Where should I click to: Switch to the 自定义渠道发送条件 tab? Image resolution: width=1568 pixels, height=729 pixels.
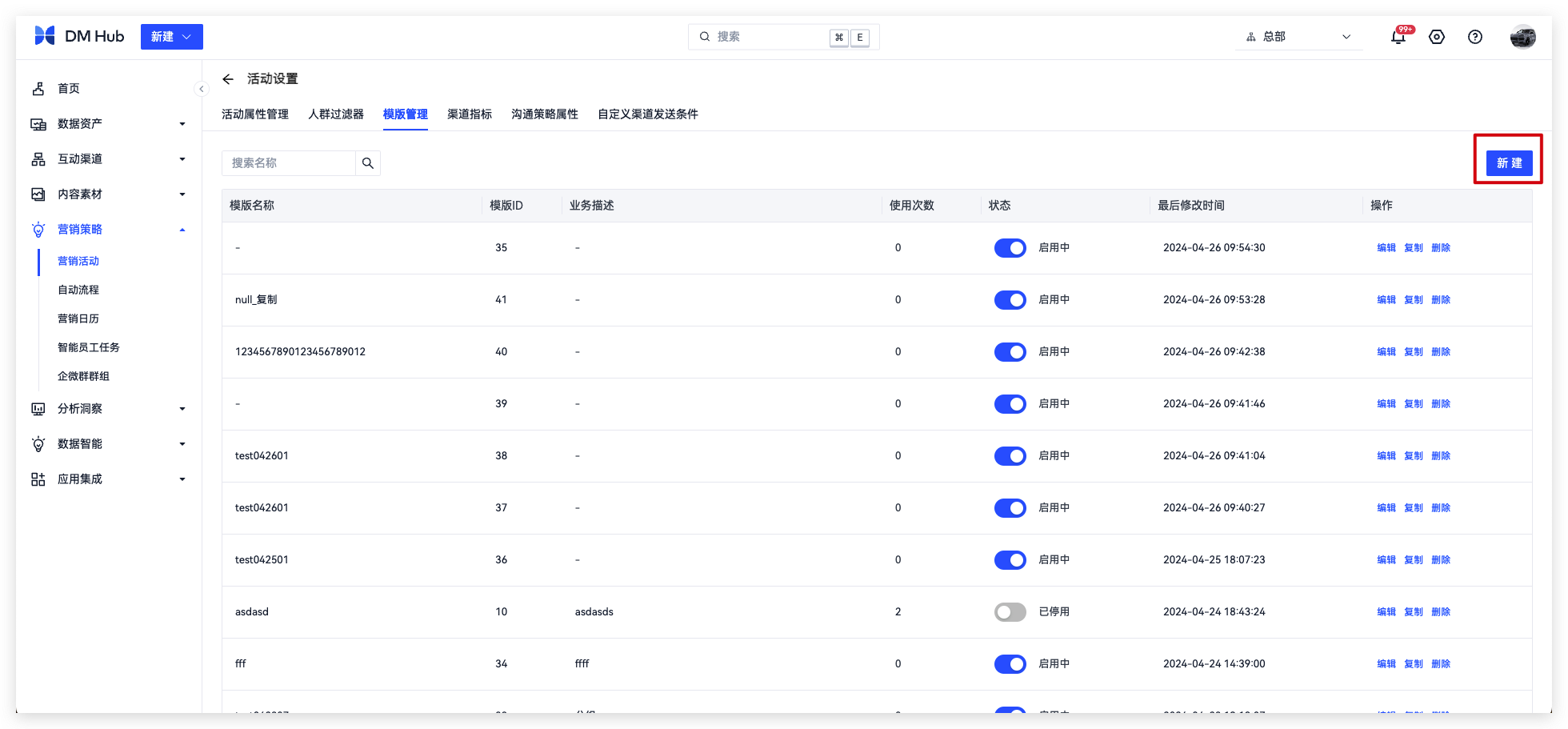point(648,114)
